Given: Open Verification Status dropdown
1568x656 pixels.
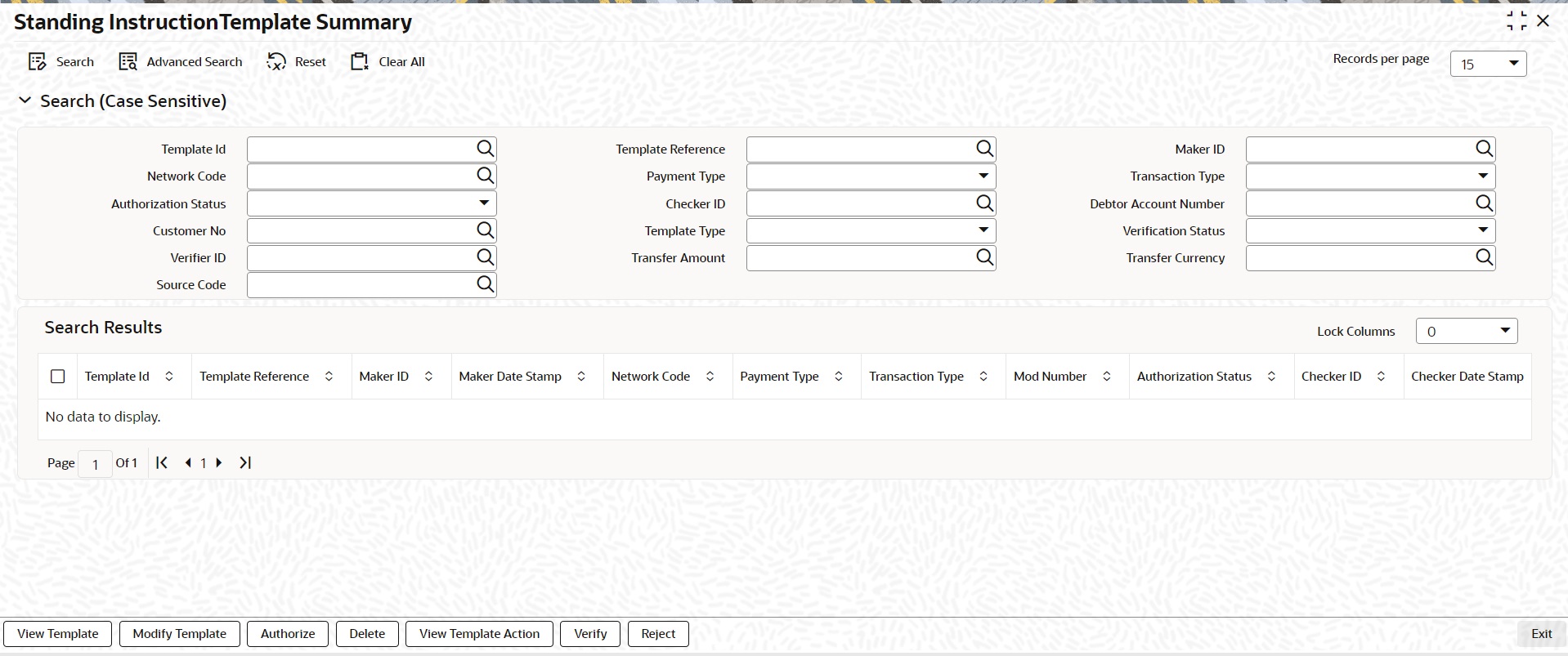Looking at the screenshot, I should point(1371,230).
